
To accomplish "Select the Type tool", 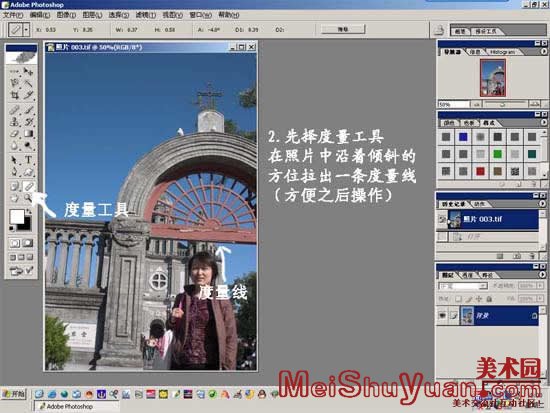I will 28,160.
